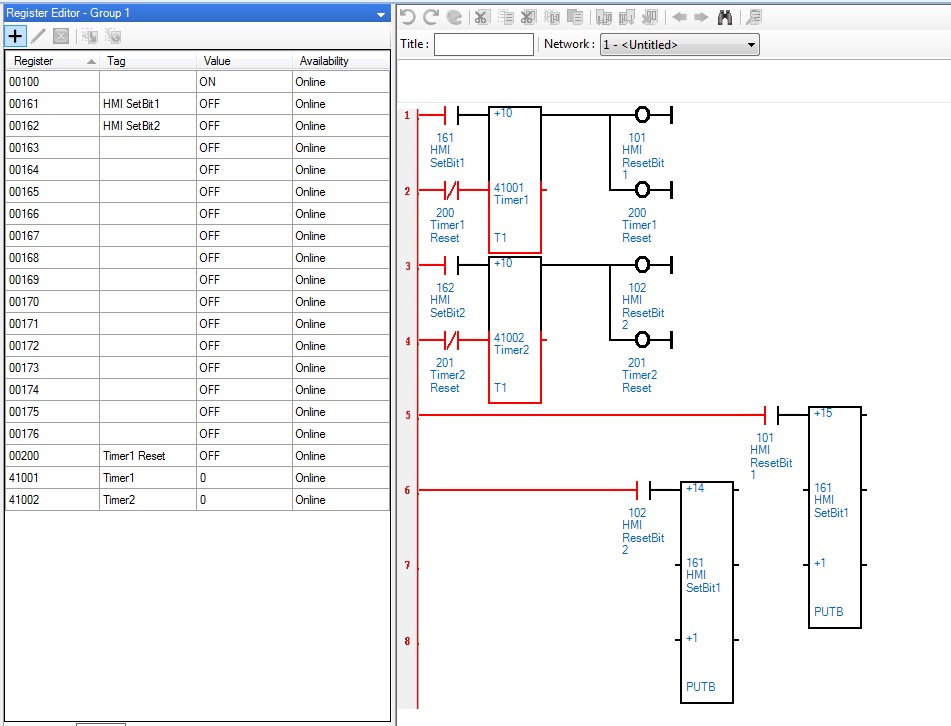Click the first down-arrow network icon
The height and width of the screenshot is (726, 951).
[603, 17]
